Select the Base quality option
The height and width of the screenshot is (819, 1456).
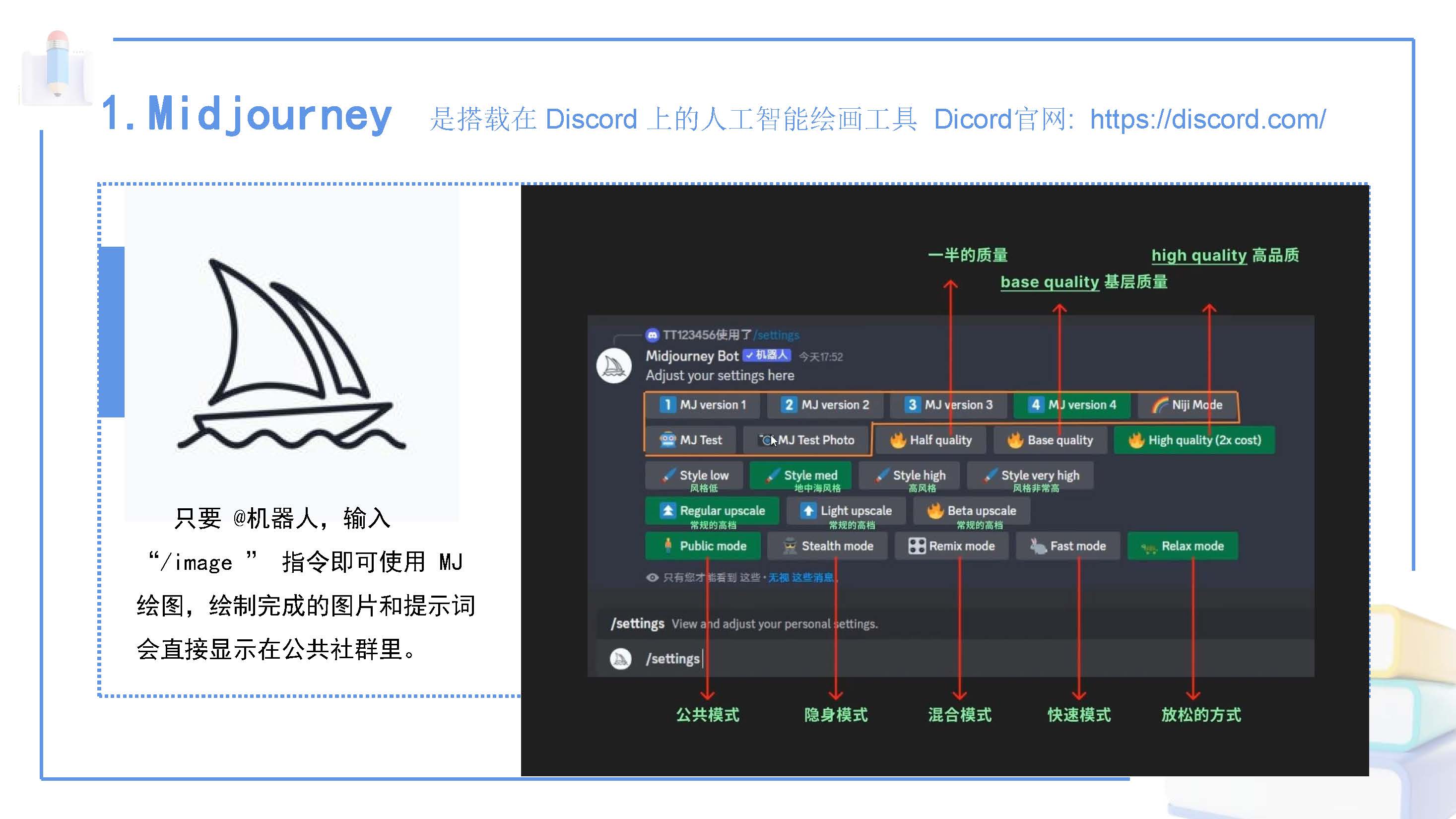[1050, 440]
